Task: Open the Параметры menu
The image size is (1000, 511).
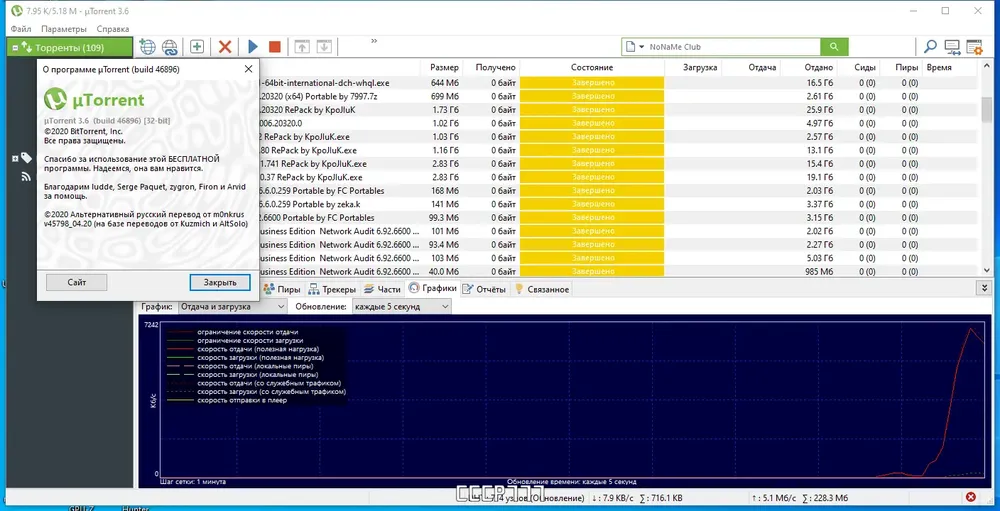Action: [x=64, y=29]
